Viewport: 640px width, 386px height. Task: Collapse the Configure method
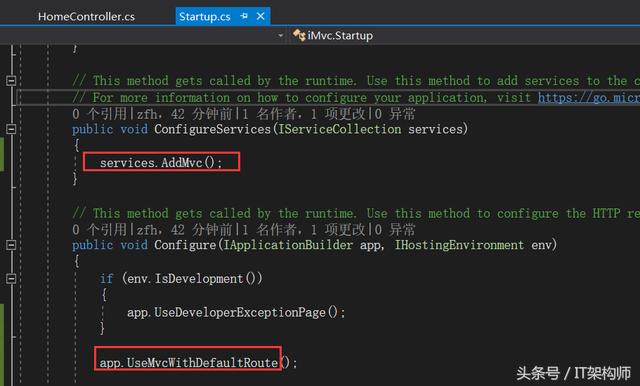pyautogui.click(x=11, y=245)
